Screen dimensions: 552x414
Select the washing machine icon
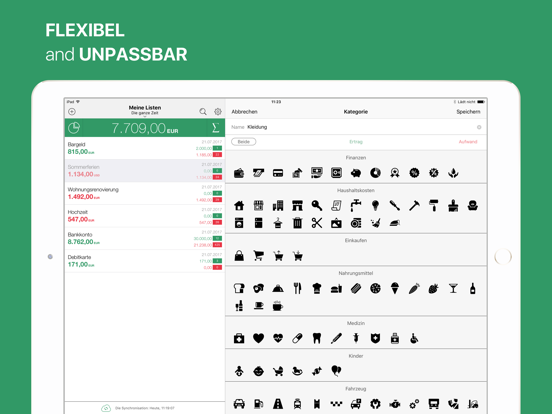[x=239, y=223]
